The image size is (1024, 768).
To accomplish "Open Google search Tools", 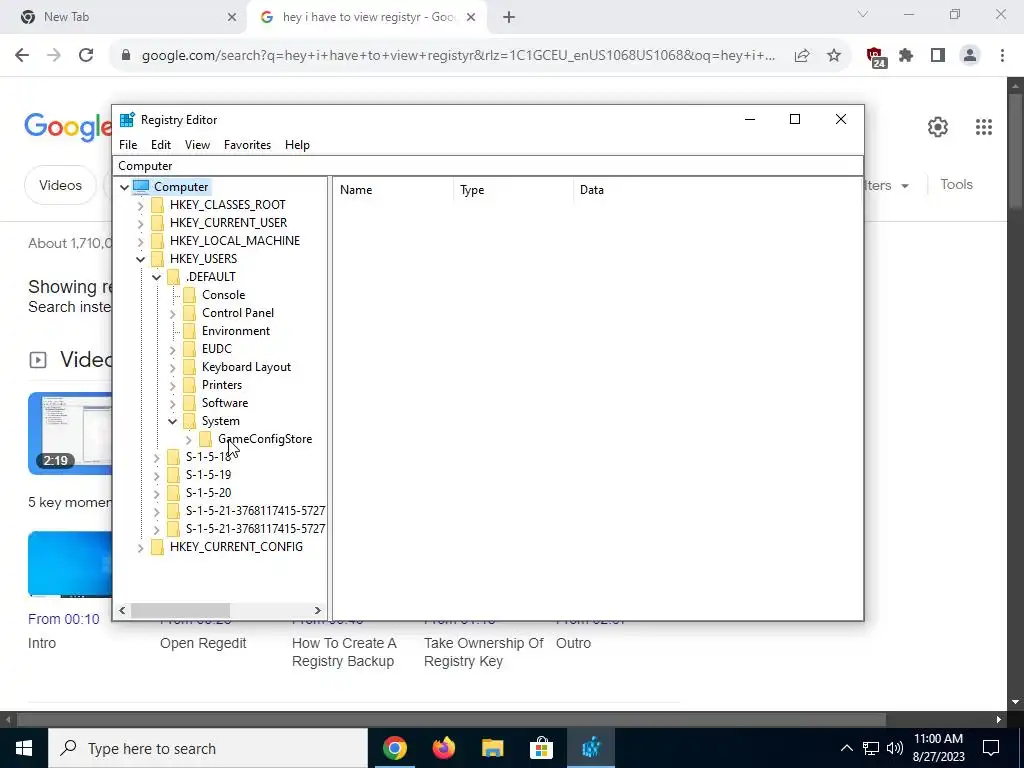I will 956,185.
